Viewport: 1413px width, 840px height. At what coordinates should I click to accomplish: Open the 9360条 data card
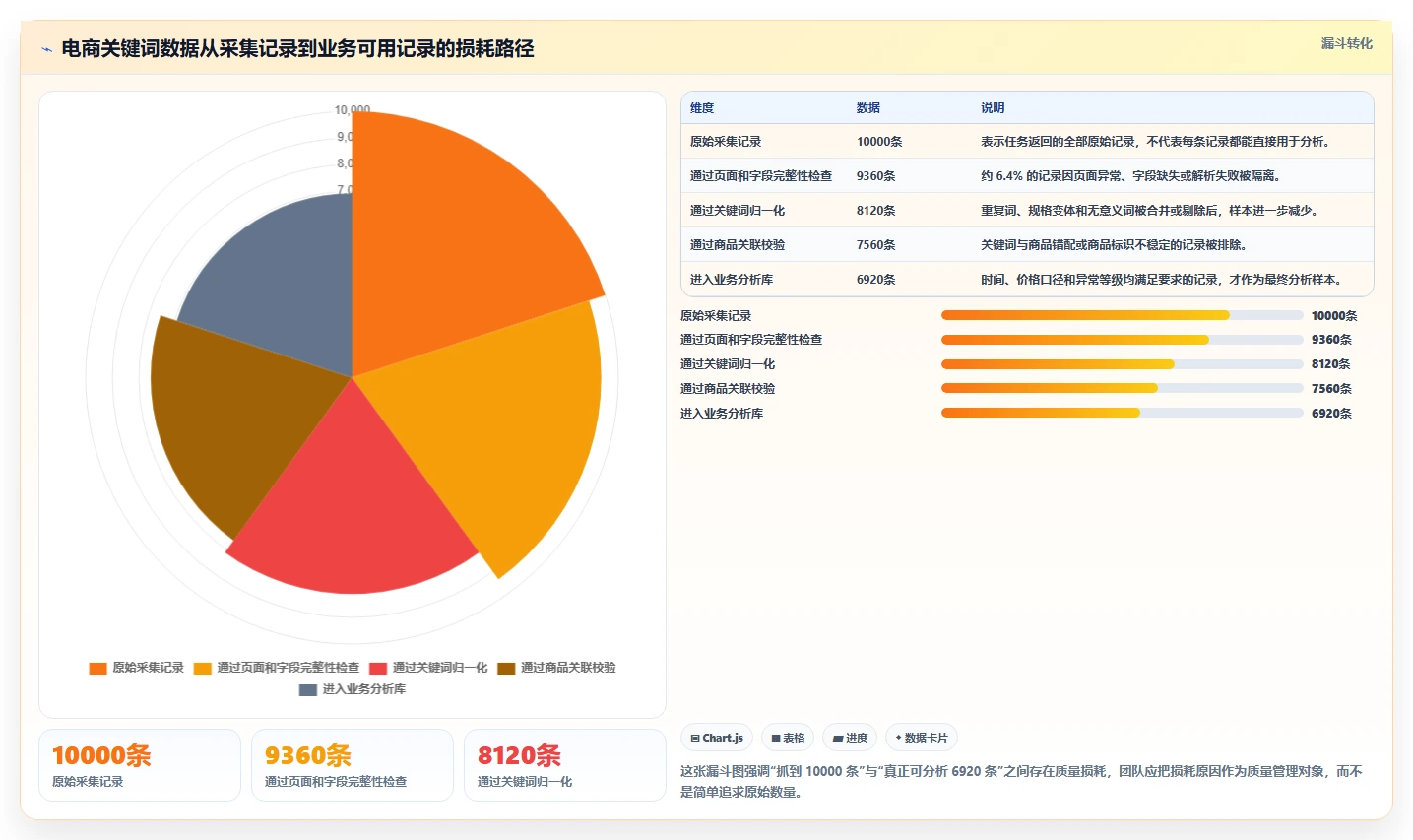tap(353, 765)
